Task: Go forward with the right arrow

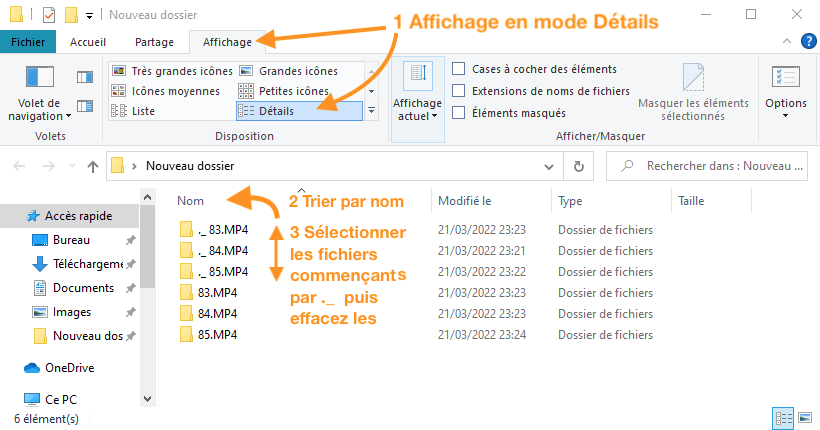Action: [49, 166]
